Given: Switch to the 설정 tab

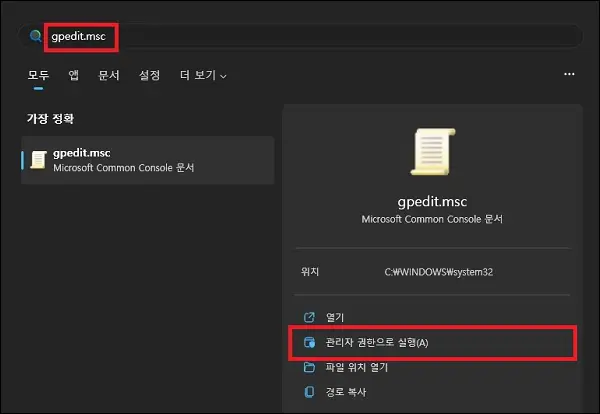Looking at the screenshot, I should (x=150, y=75).
